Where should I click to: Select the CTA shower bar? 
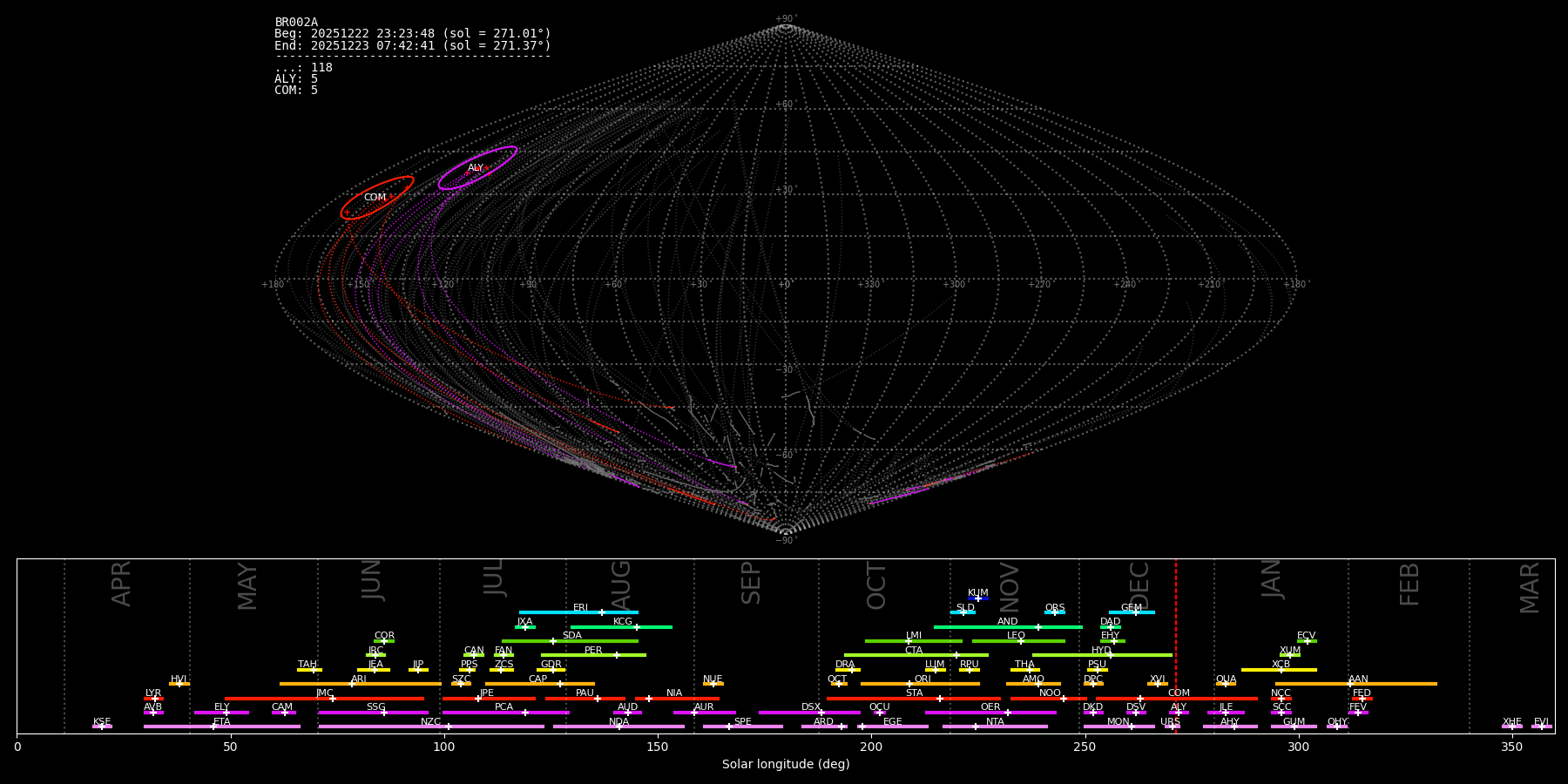916,655
